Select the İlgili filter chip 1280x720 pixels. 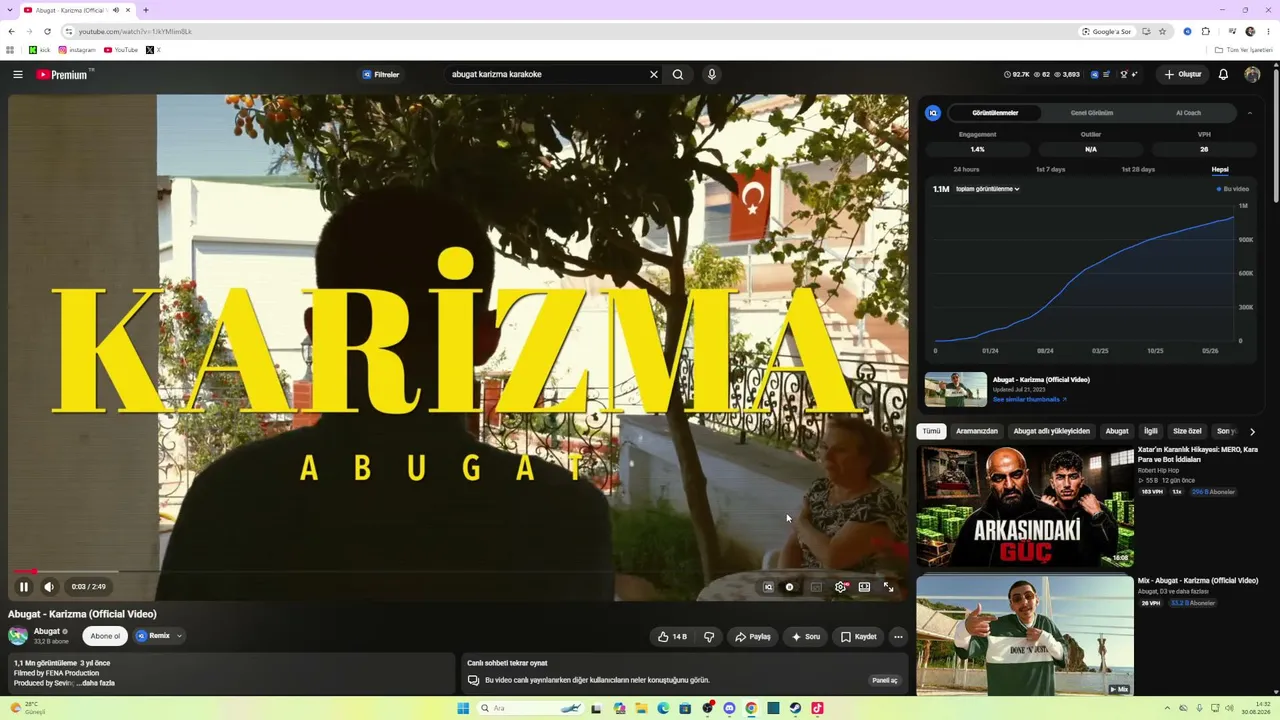click(1151, 431)
